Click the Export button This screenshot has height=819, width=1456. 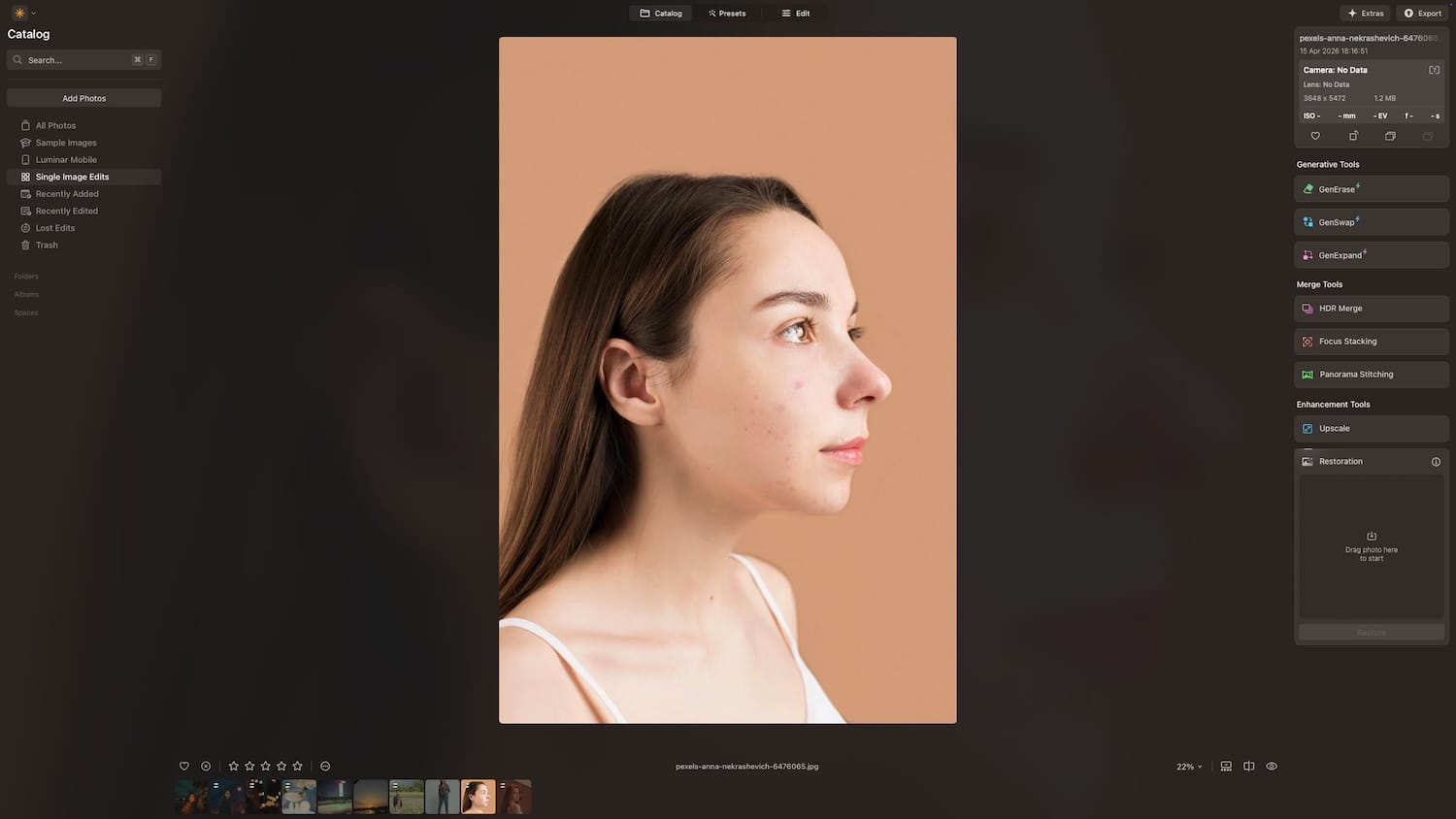(1422, 13)
